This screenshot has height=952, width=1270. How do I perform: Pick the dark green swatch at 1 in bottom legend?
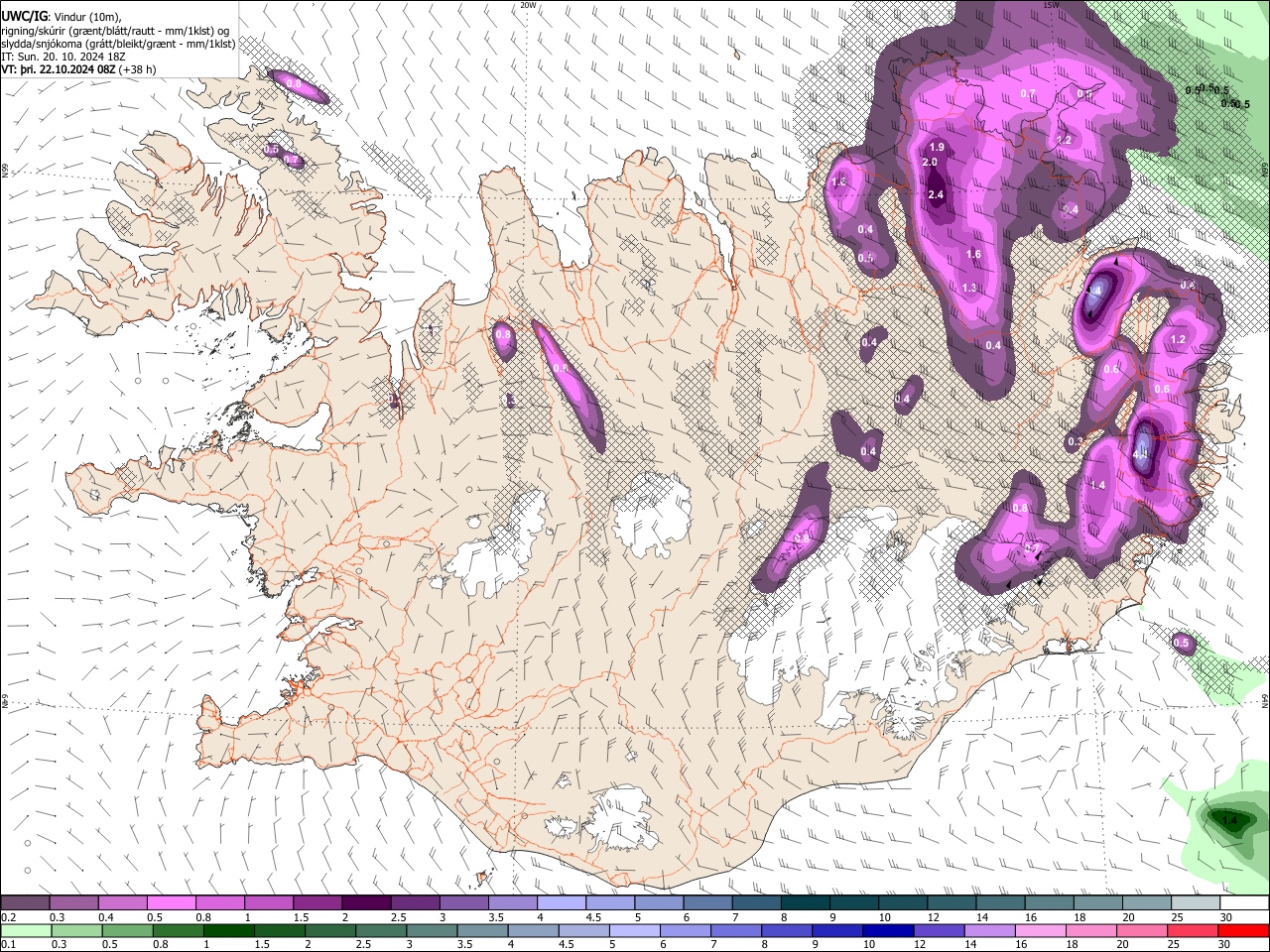pyautogui.click(x=228, y=931)
